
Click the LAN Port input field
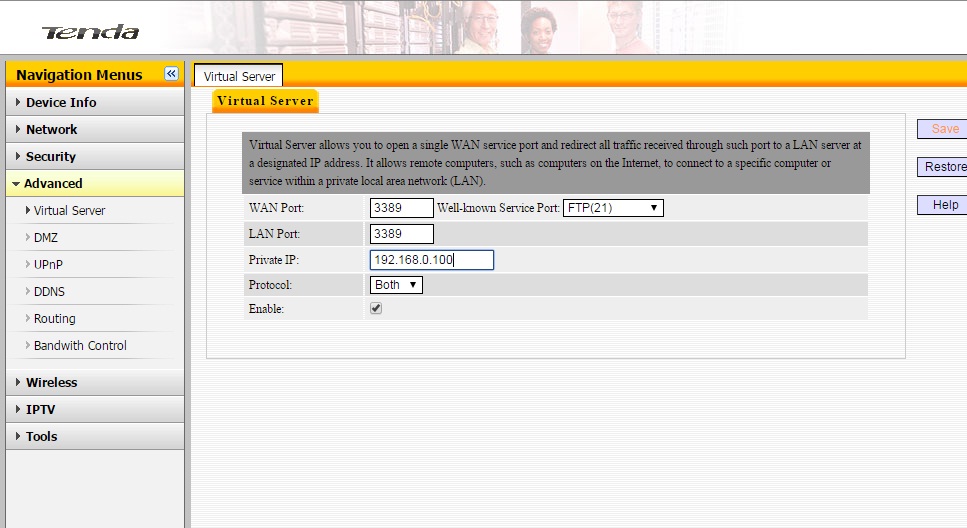tap(401, 234)
